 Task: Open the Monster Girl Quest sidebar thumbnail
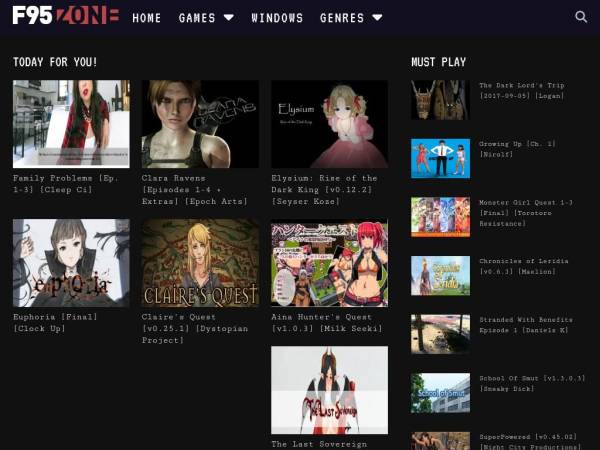pos(440,217)
